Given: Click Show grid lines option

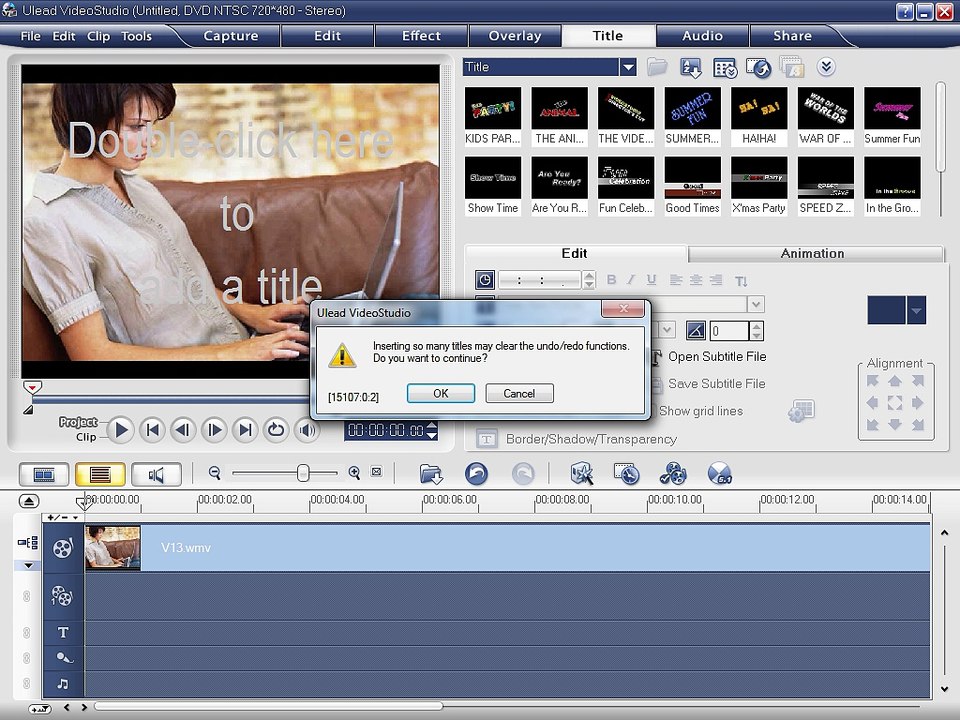Looking at the screenshot, I should click(700, 411).
